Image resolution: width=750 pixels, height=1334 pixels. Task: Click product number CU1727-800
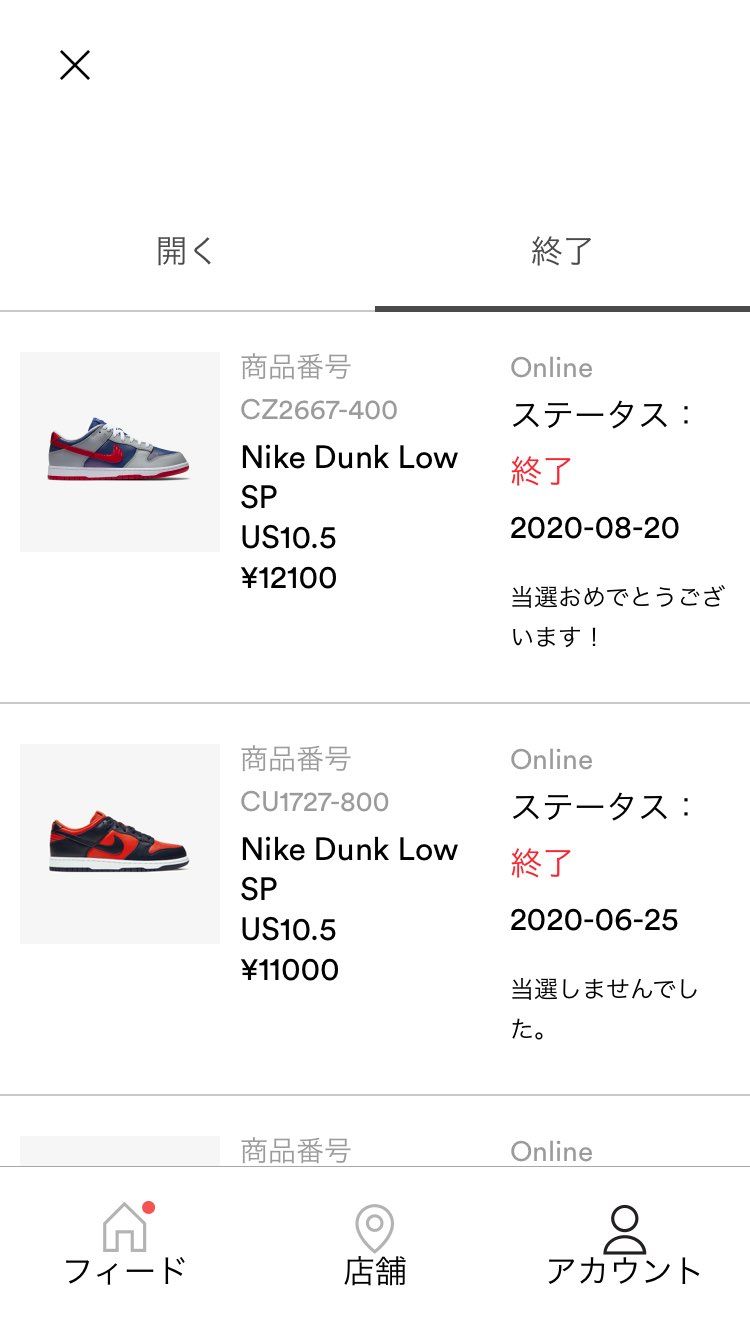coord(315,802)
